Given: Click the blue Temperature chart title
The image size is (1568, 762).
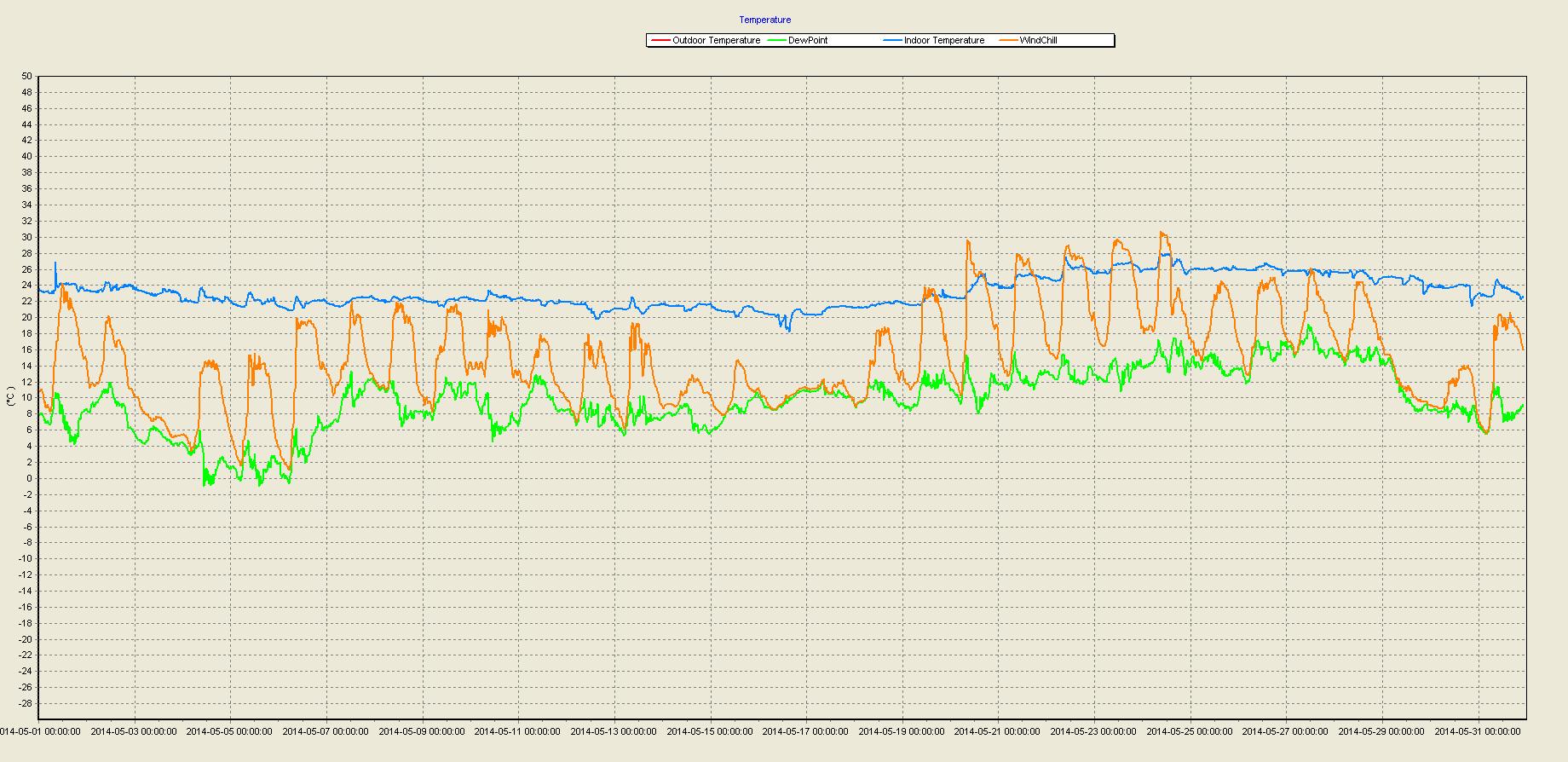Looking at the screenshot, I should point(764,20).
